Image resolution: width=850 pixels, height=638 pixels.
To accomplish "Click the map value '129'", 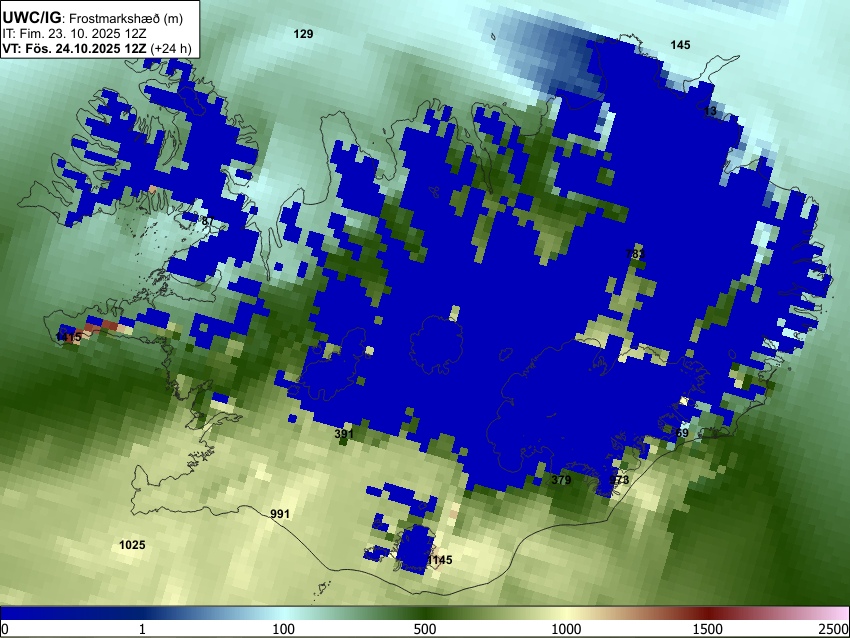I will point(303,34).
